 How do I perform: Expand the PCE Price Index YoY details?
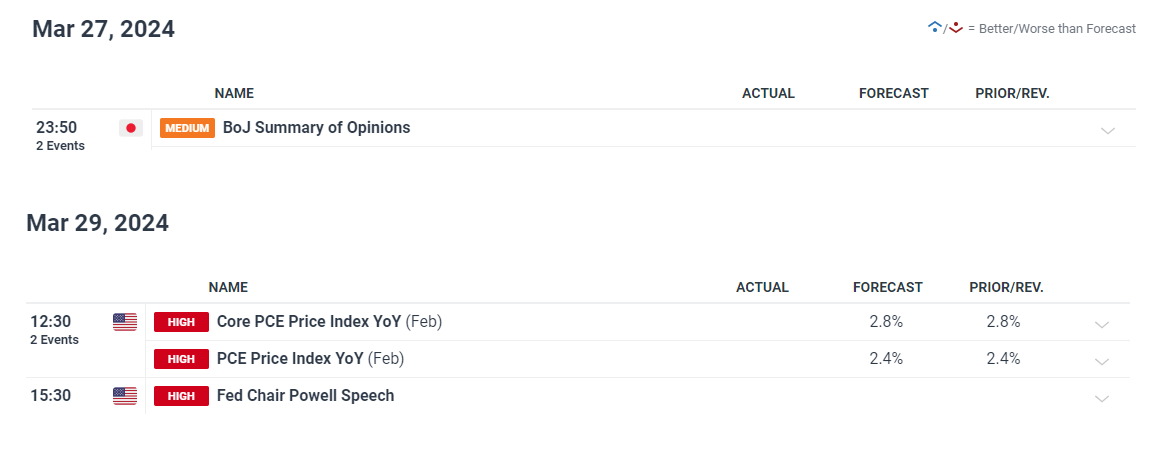(x=1101, y=361)
